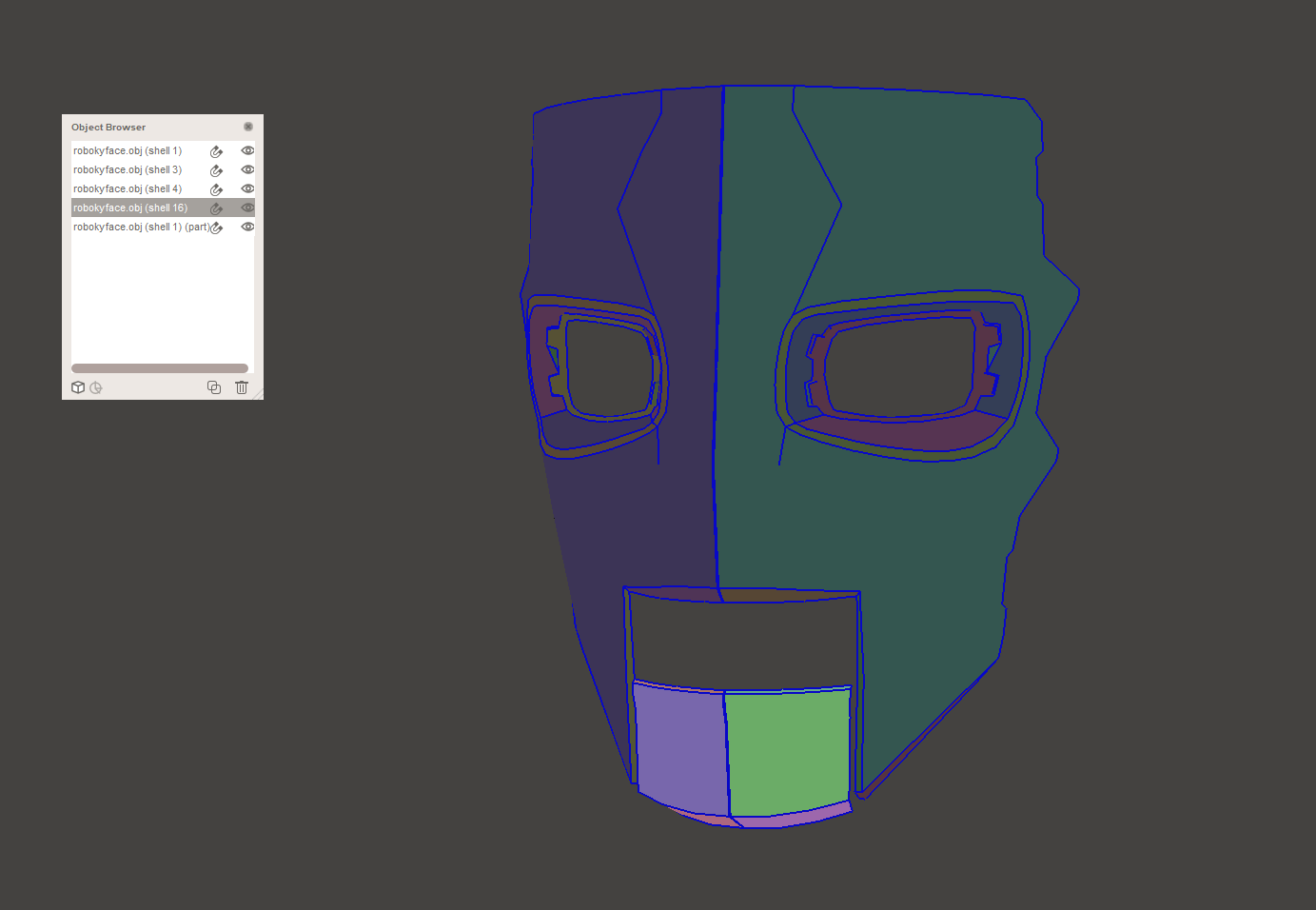Click the magnet icon beside robokyface.obj (shell 1)

(216, 150)
